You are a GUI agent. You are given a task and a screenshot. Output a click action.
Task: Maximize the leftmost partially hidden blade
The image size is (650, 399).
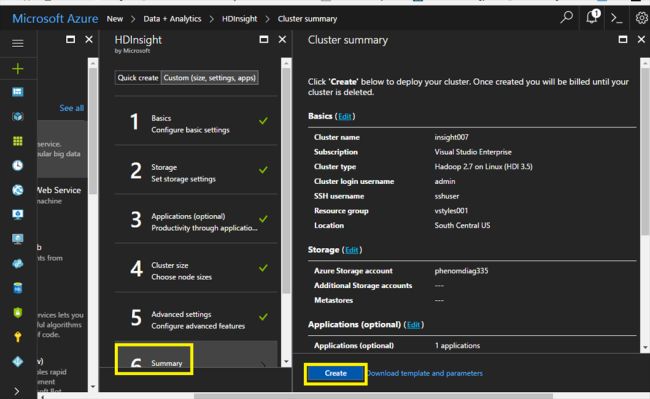[x=70, y=39]
